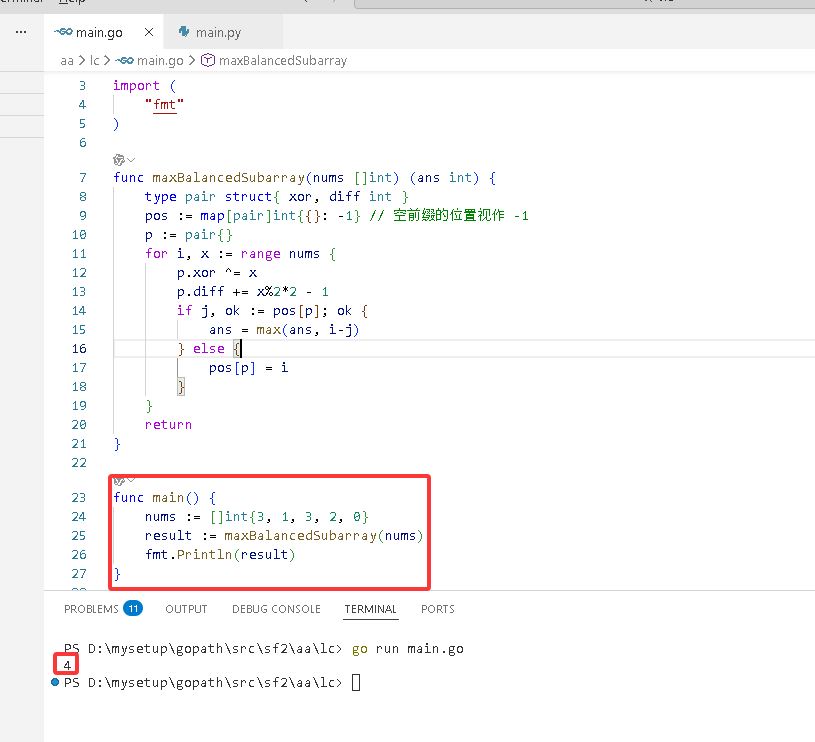The image size is (815, 742).
Task: Open the Terminal panel tab
Action: point(371,609)
